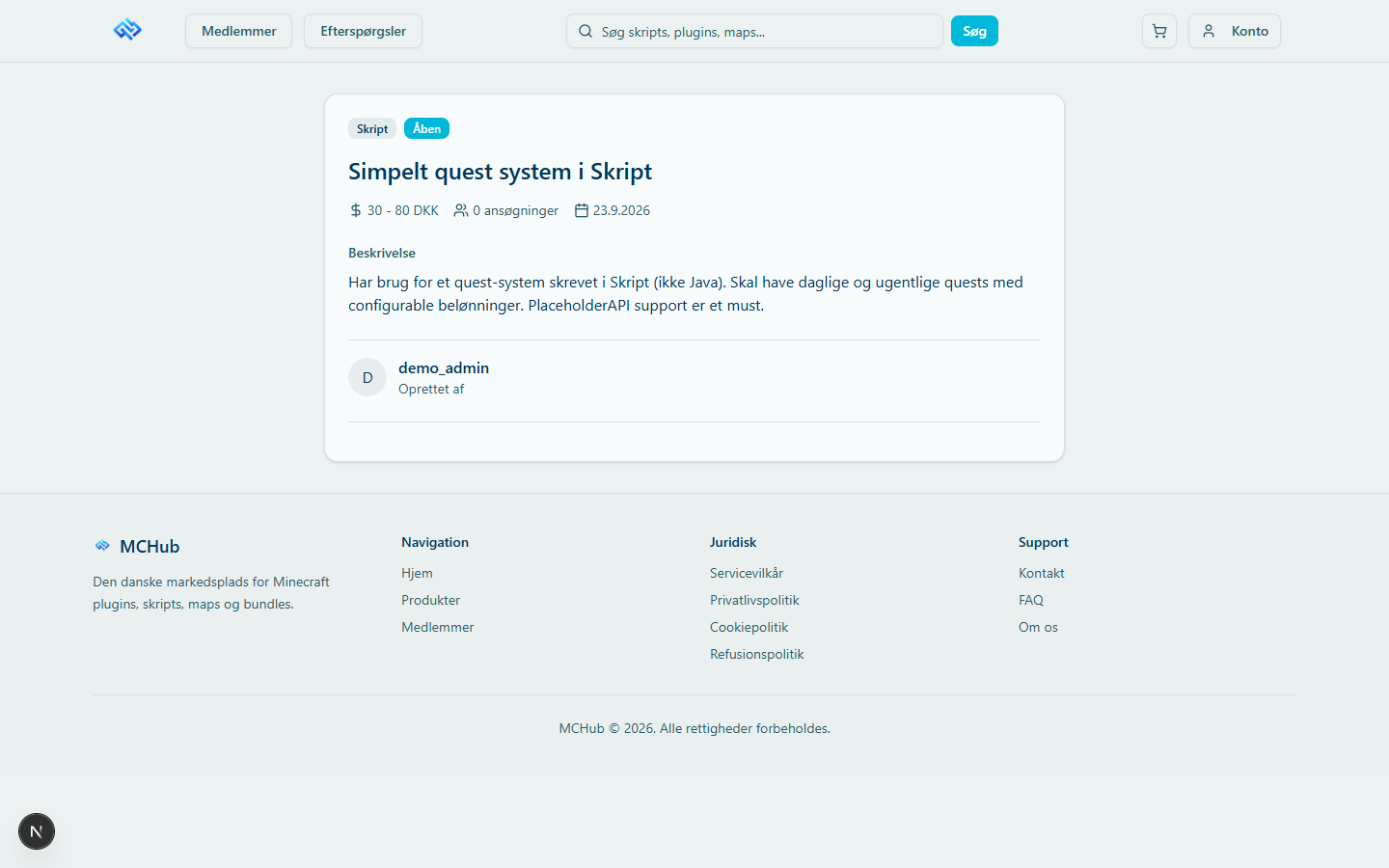Click the demo_admin avatar circle

point(368,377)
